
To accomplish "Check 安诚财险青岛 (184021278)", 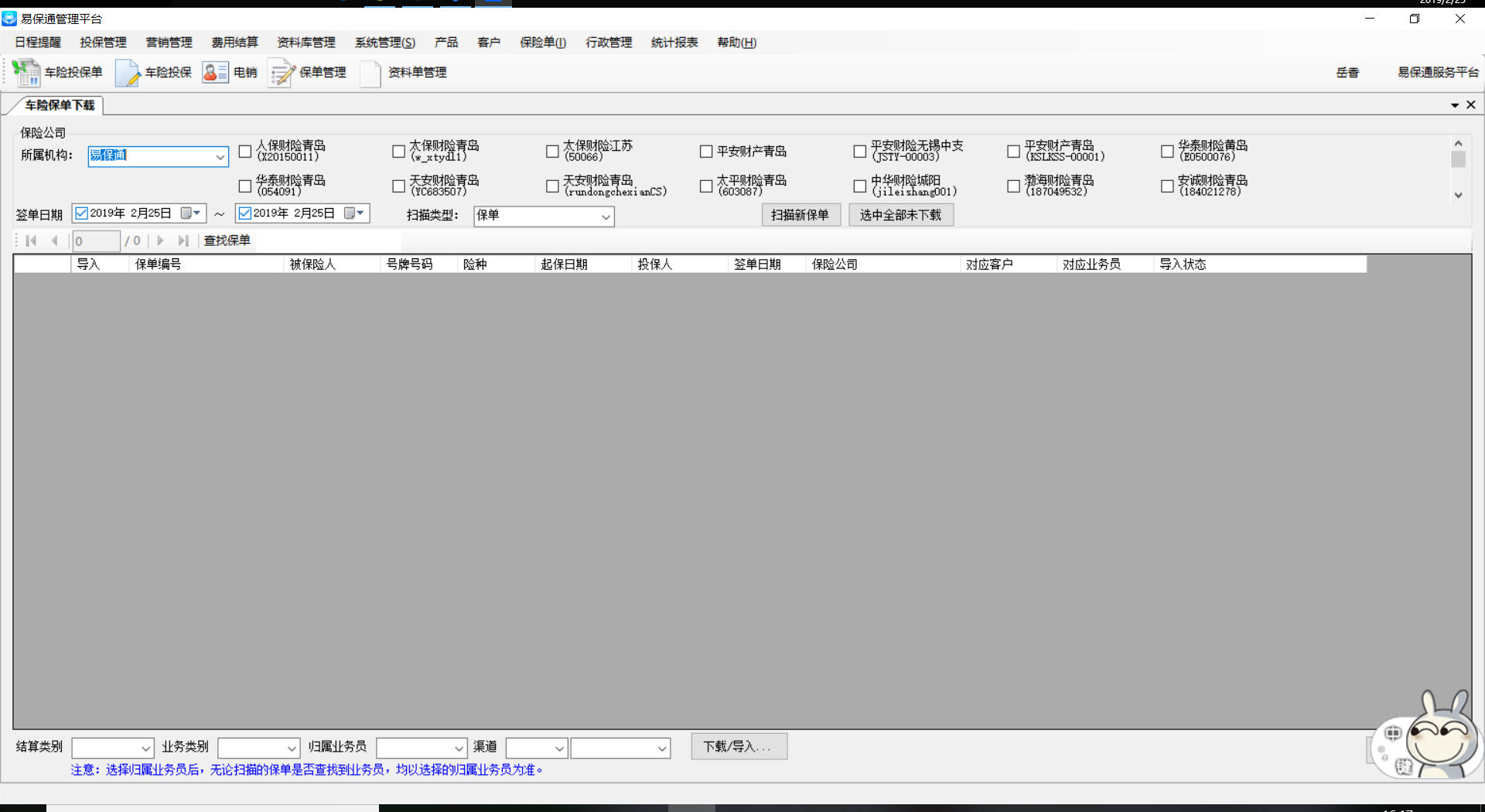I will coord(1167,186).
